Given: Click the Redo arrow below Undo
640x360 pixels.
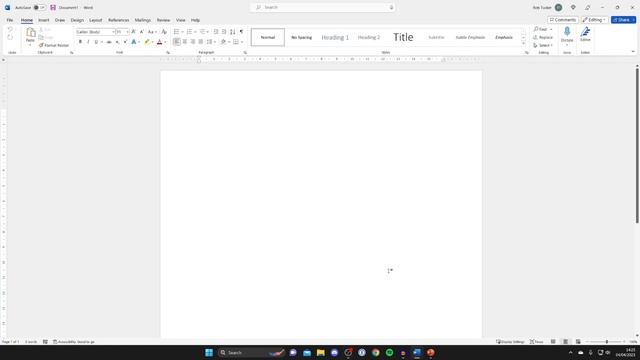Looking at the screenshot, I should coord(10,38).
